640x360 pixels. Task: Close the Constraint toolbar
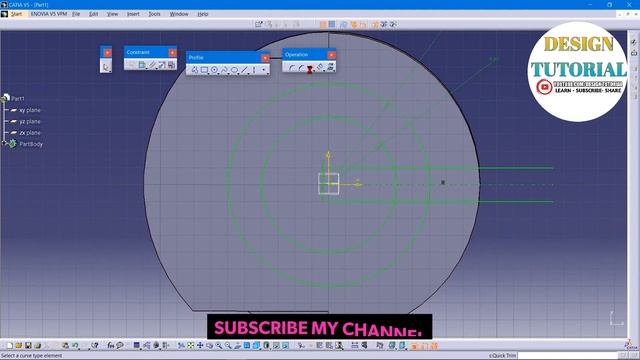point(172,52)
